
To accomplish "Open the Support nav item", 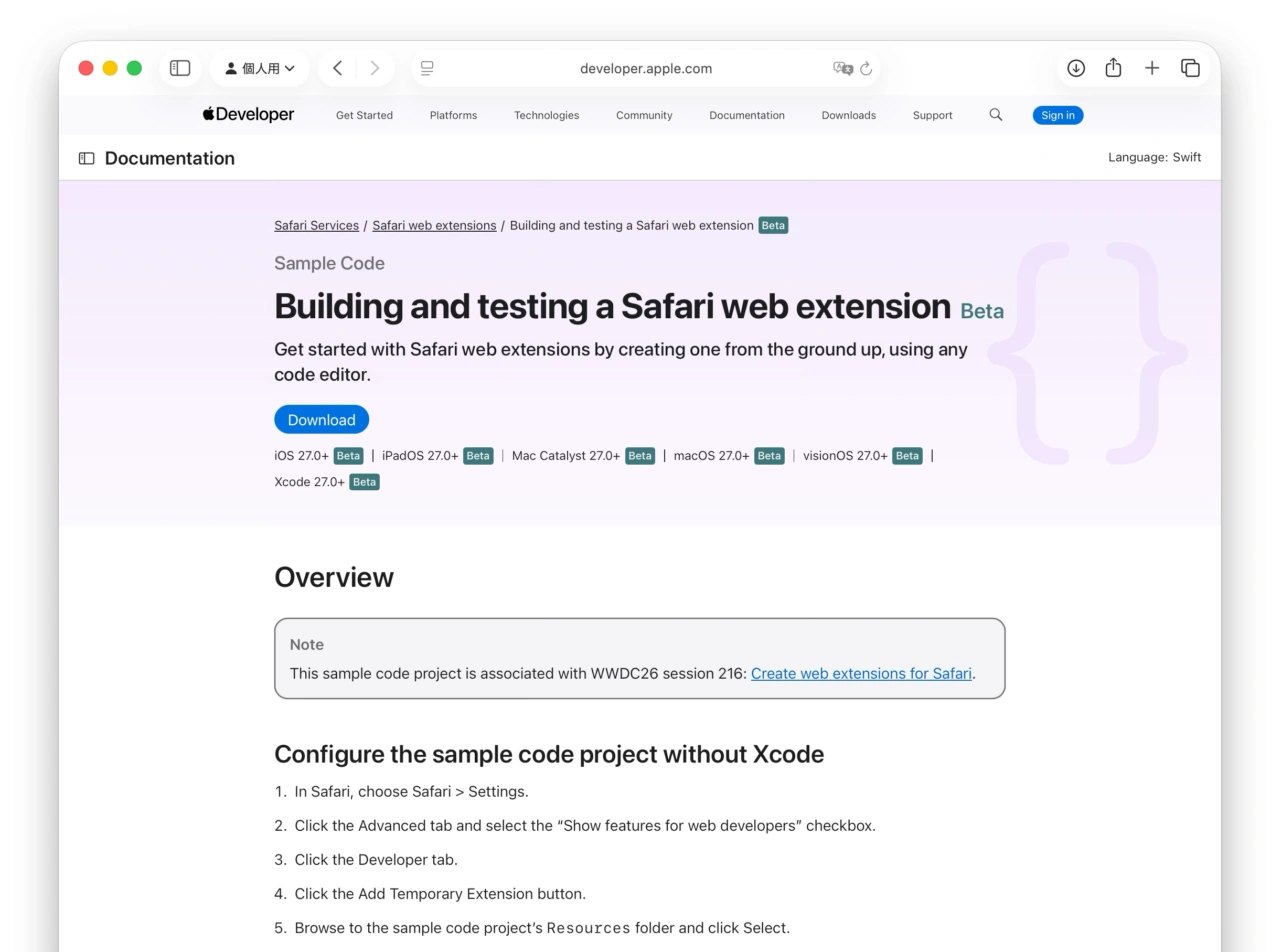I will (x=932, y=115).
